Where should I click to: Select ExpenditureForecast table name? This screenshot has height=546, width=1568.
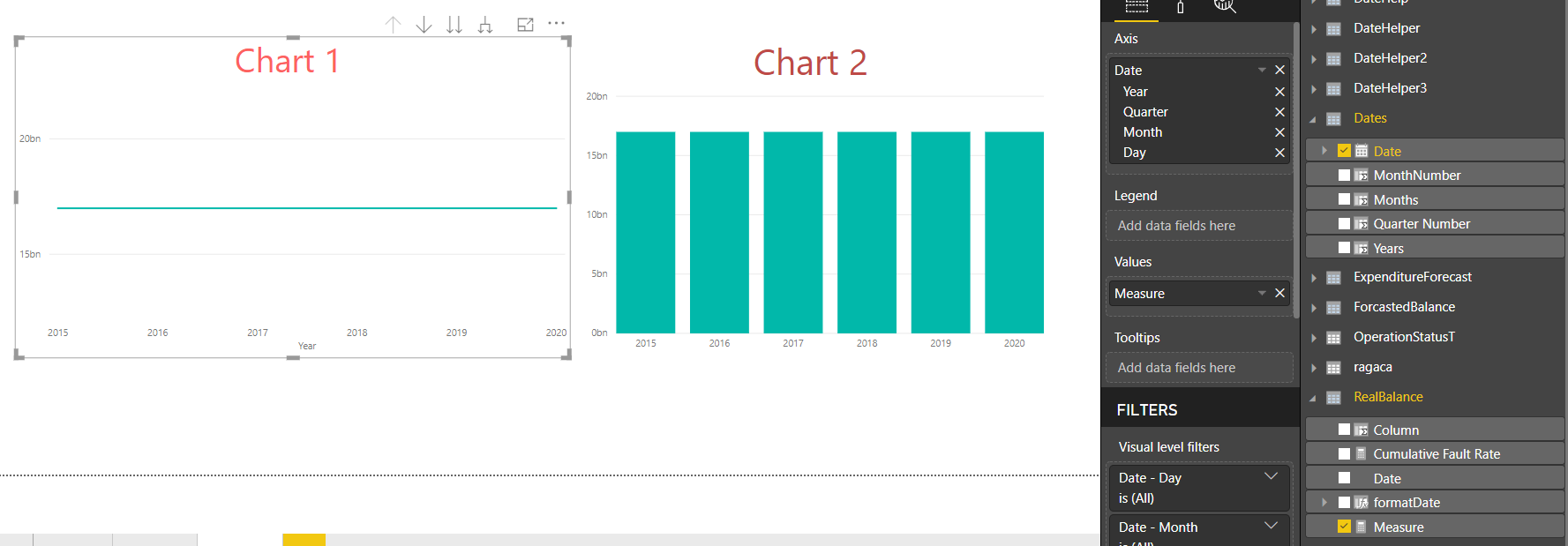click(x=1413, y=277)
